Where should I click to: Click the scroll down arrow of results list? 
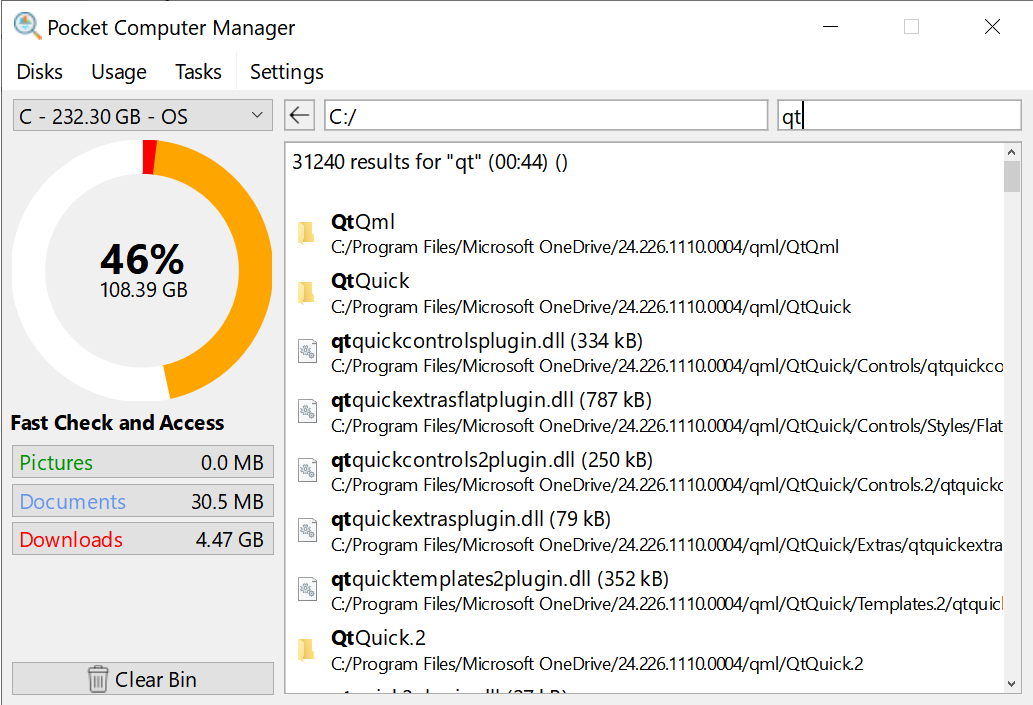1011,684
